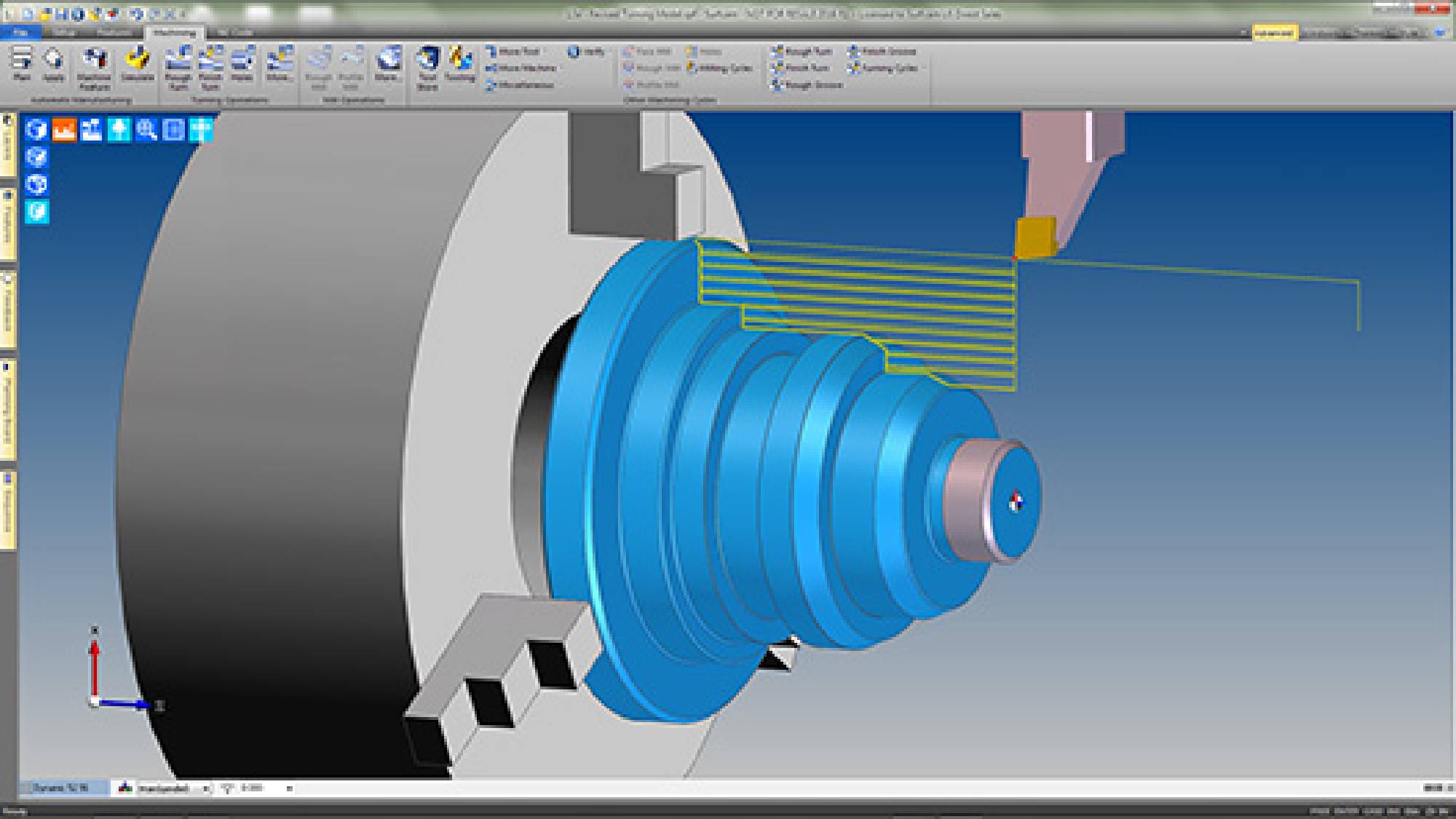This screenshot has height=819, width=1456.
Task: Open the Features side panel tab
Action: 7,224
